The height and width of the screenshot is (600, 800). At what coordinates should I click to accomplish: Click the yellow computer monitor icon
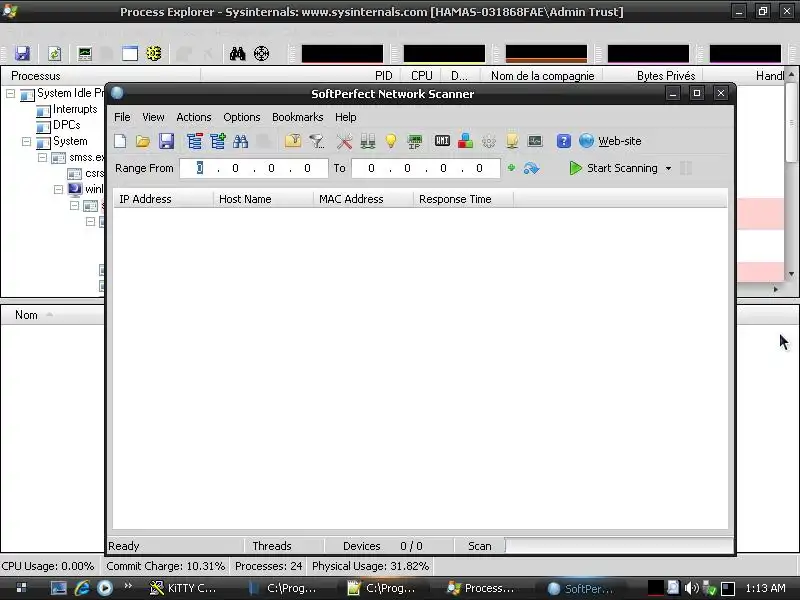[512, 141]
